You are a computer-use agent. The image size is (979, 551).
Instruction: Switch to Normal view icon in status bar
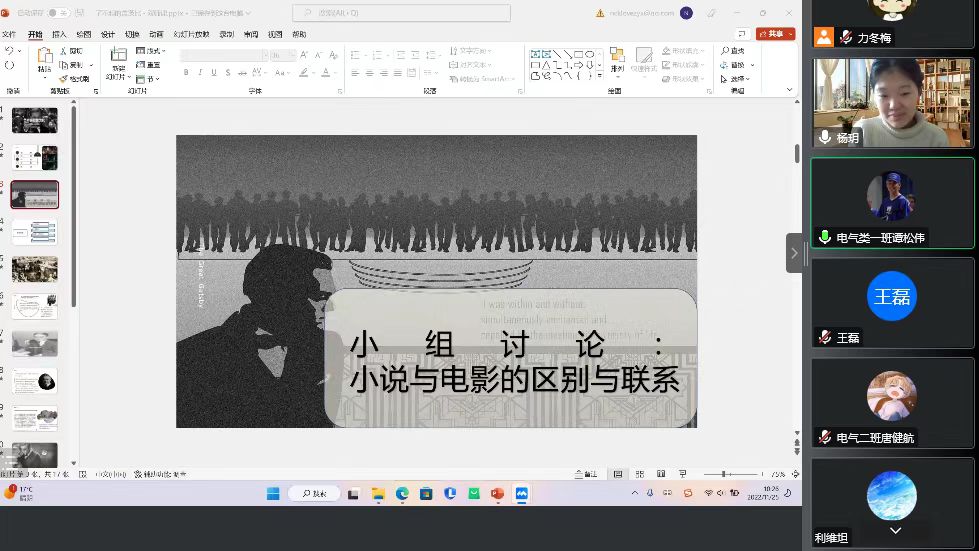pos(618,474)
